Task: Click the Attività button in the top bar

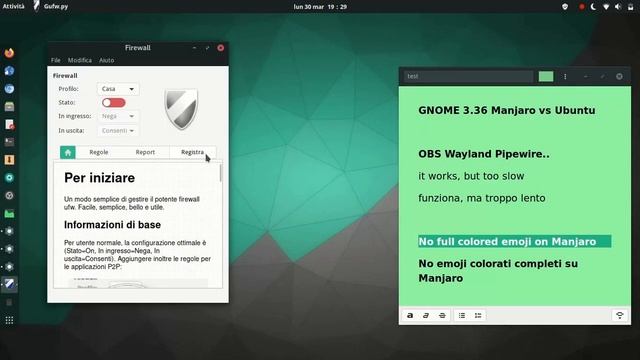Action: click(x=13, y=7)
